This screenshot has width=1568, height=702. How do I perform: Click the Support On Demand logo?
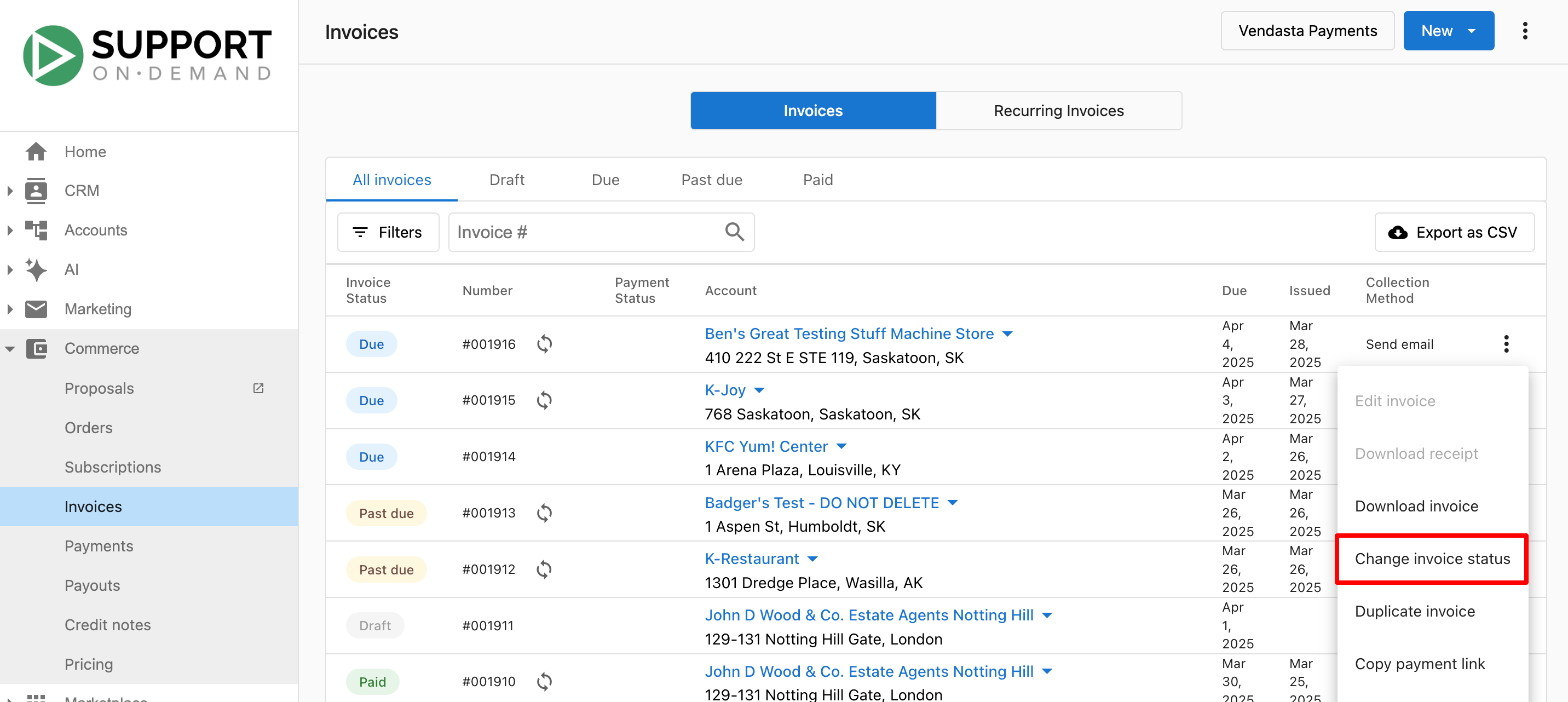point(147,55)
